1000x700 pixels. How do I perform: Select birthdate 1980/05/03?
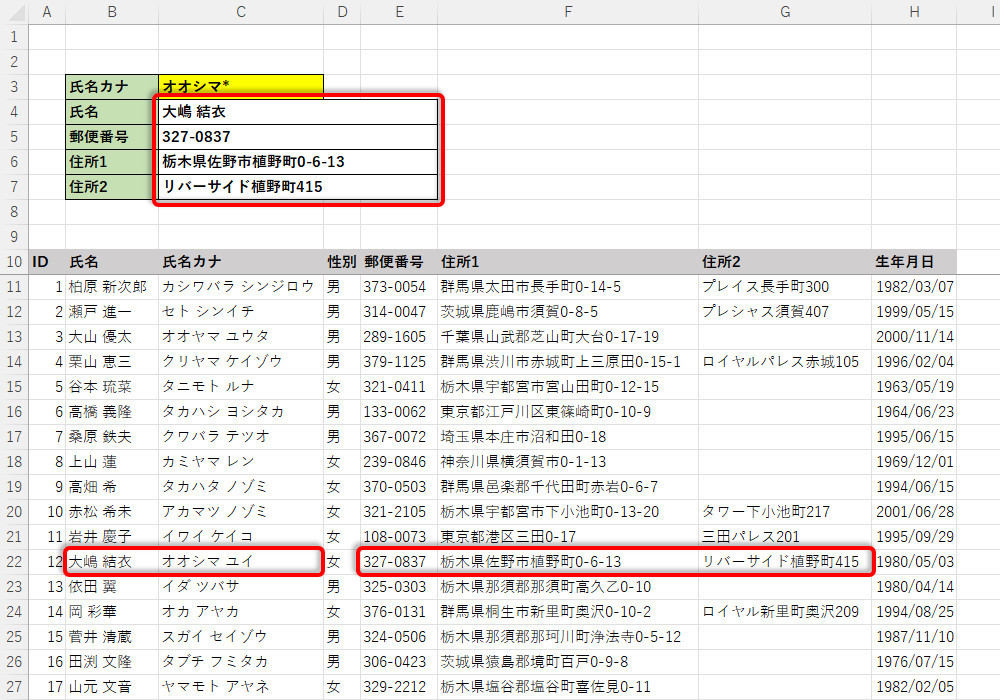point(914,562)
